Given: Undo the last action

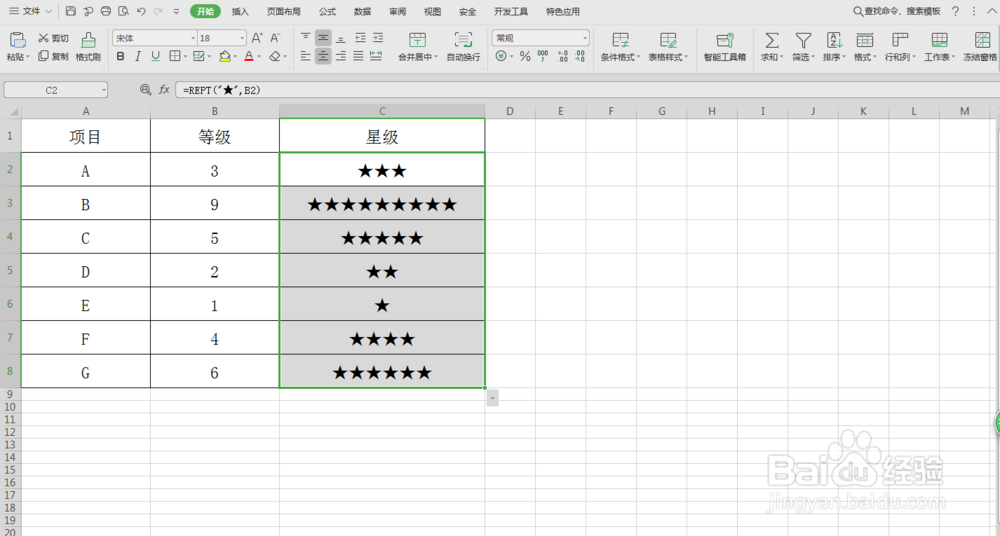Looking at the screenshot, I should click(141, 11).
